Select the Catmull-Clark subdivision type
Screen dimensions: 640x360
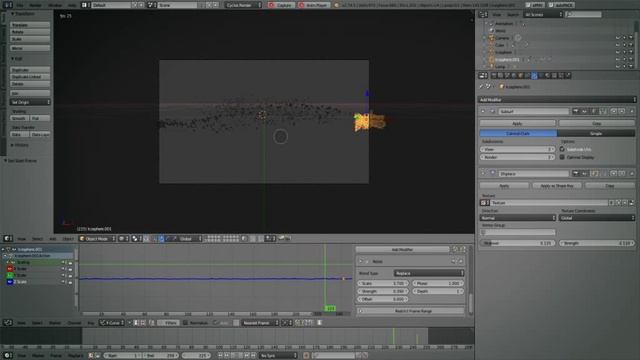click(x=518, y=133)
